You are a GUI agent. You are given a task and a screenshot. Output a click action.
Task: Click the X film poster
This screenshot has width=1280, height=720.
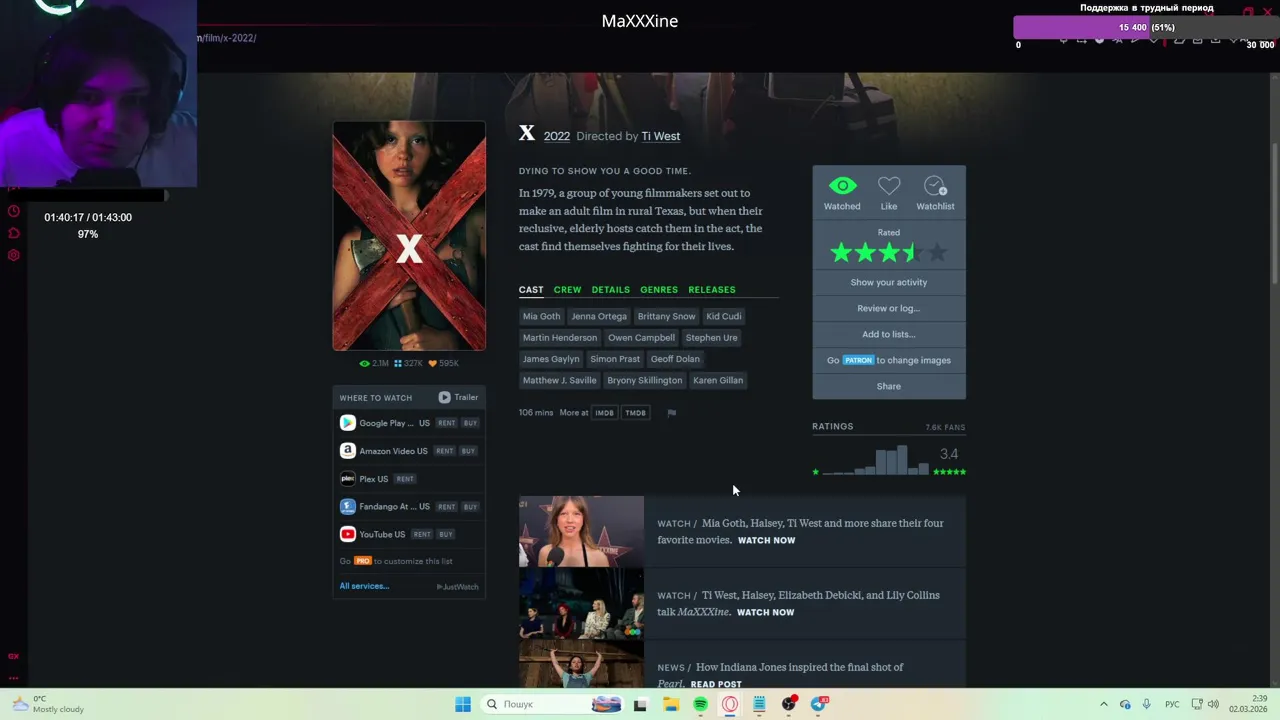pyautogui.click(x=409, y=236)
